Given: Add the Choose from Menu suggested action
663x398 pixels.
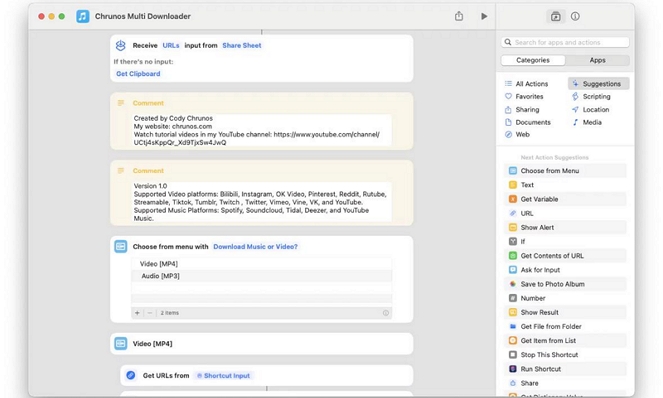Looking at the screenshot, I should tap(565, 171).
